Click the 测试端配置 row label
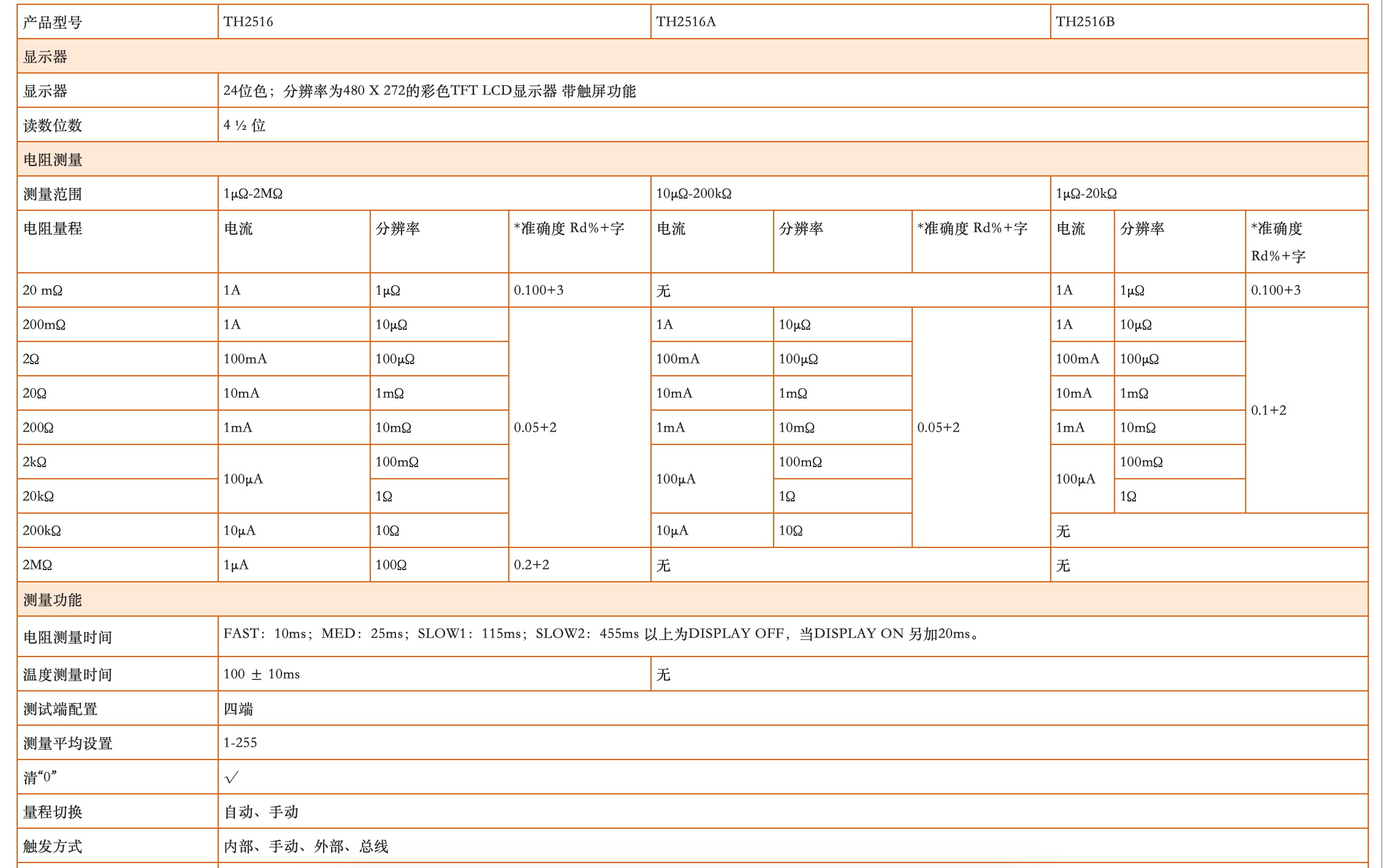The width and height of the screenshot is (1383, 868). pos(118,709)
